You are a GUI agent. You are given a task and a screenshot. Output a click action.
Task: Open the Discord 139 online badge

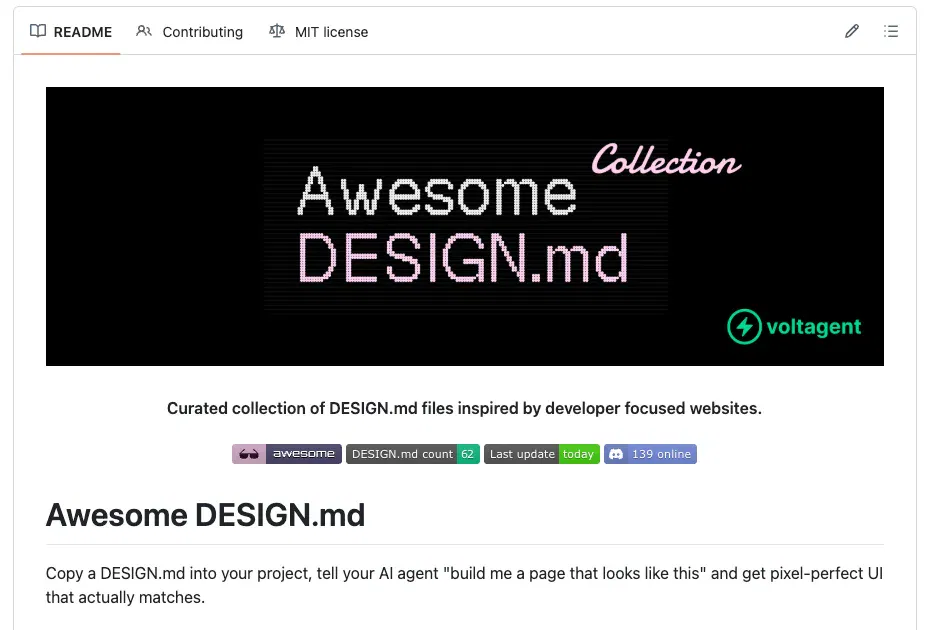650,454
